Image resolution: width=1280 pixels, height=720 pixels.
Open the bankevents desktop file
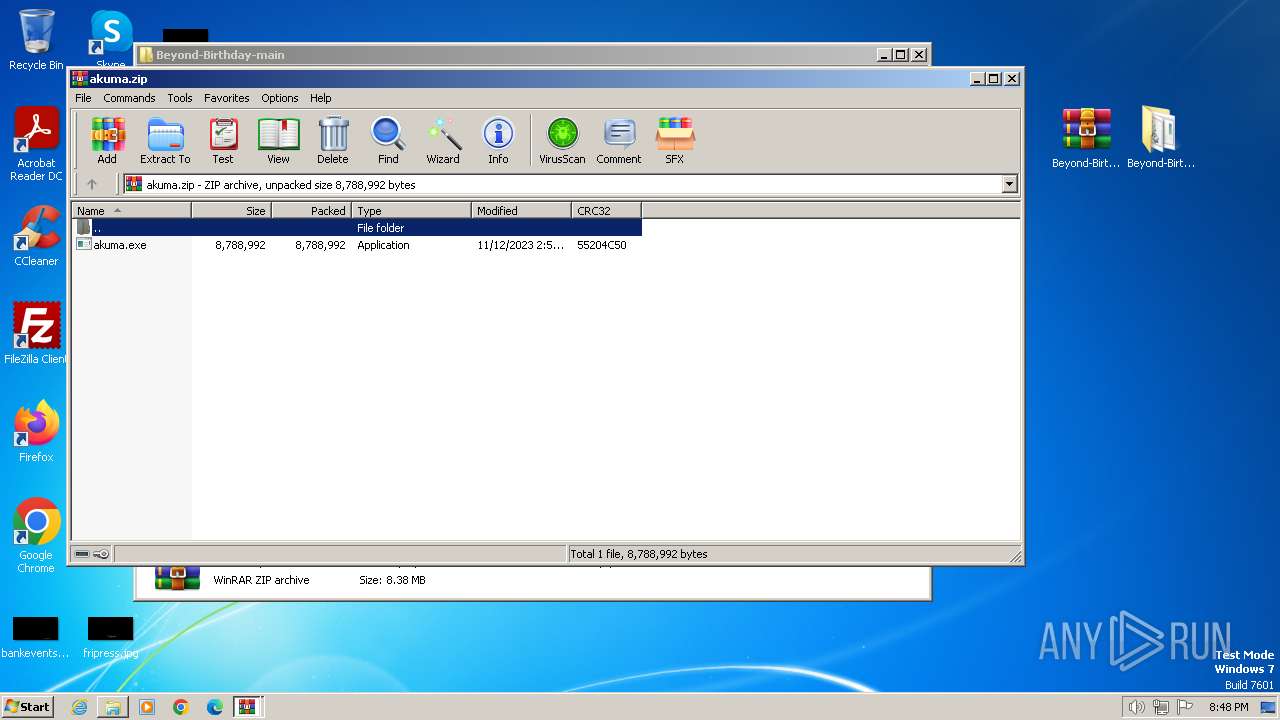(x=35, y=638)
